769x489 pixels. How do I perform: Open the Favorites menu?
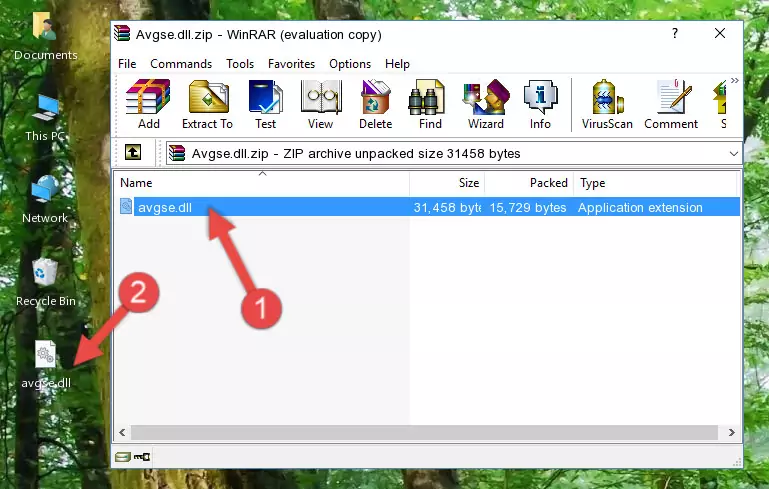(x=291, y=64)
